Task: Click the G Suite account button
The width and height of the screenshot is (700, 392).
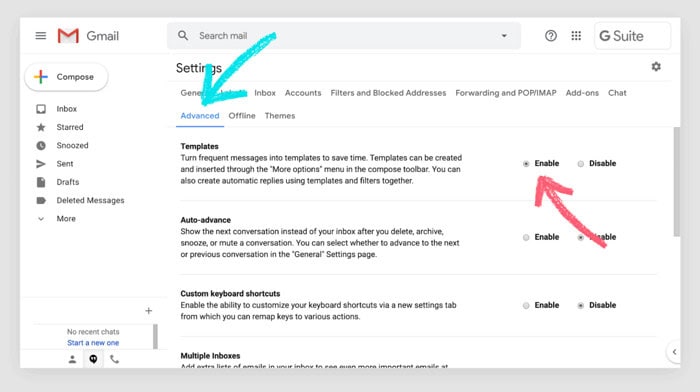Action: click(x=632, y=36)
